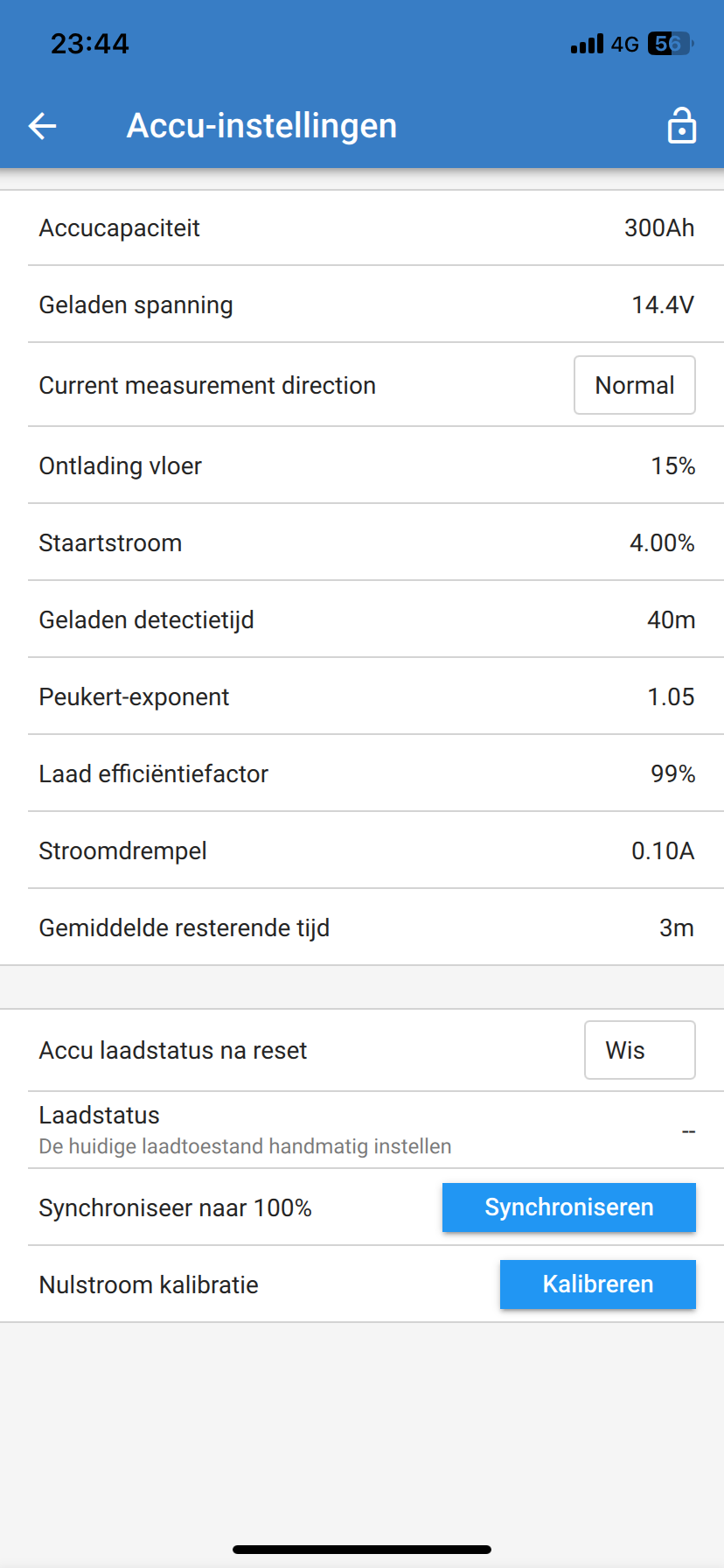Open the Wis dropdown for reset state
Image resolution: width=724 pixels, height=1568 pixels.
(639, 1050)
